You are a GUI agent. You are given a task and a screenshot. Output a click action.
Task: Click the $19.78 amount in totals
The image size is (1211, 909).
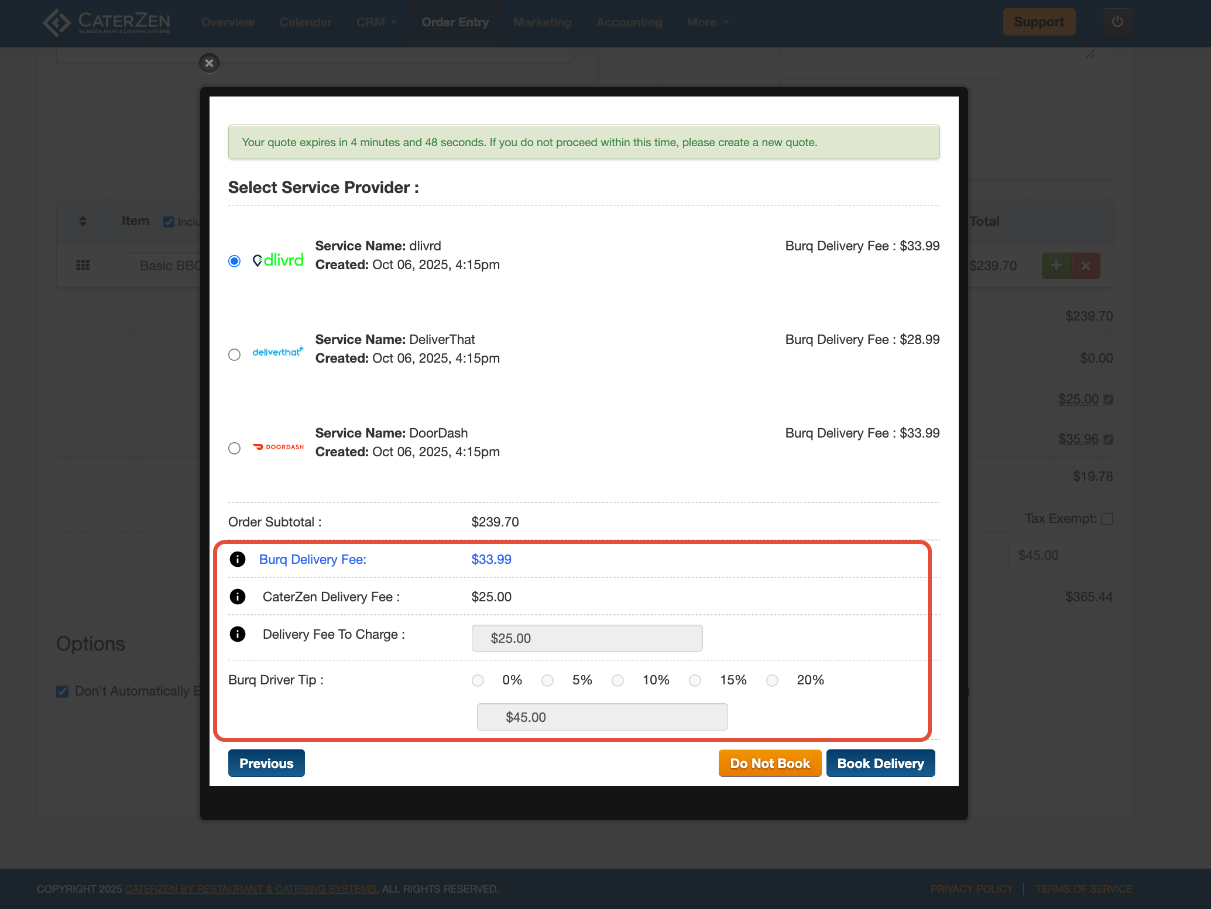click(x=1093, y=477)
